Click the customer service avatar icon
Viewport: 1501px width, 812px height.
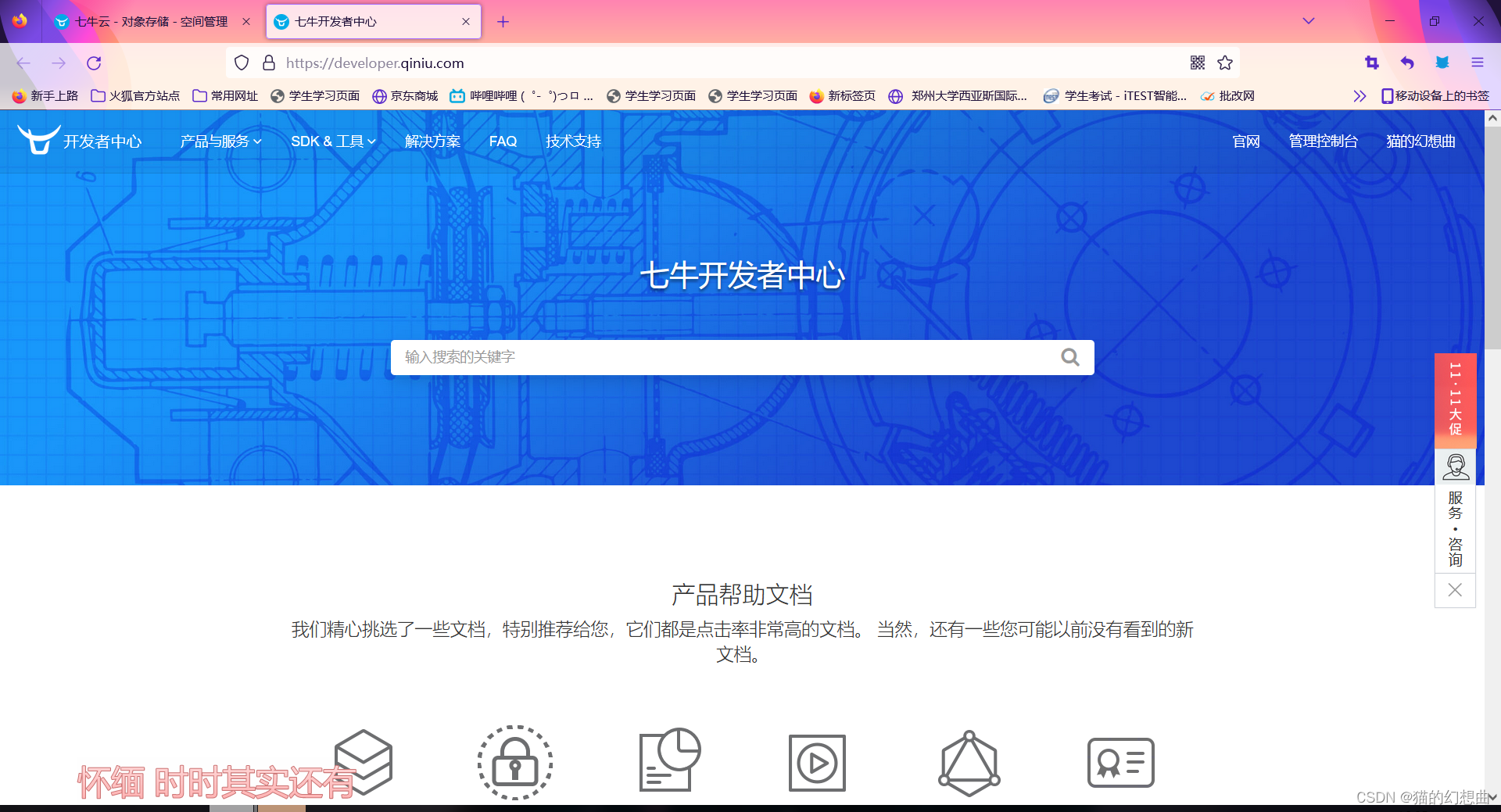click(1455, 467)
